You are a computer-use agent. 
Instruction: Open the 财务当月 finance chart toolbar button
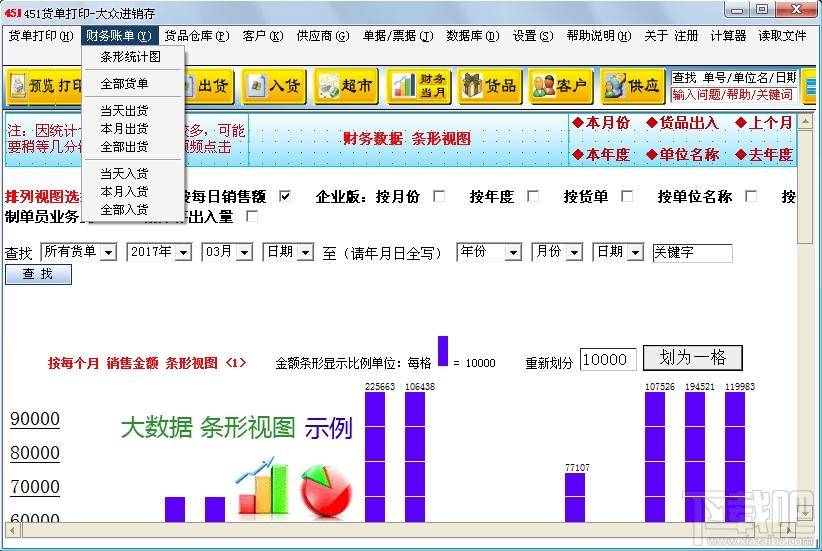418,85
